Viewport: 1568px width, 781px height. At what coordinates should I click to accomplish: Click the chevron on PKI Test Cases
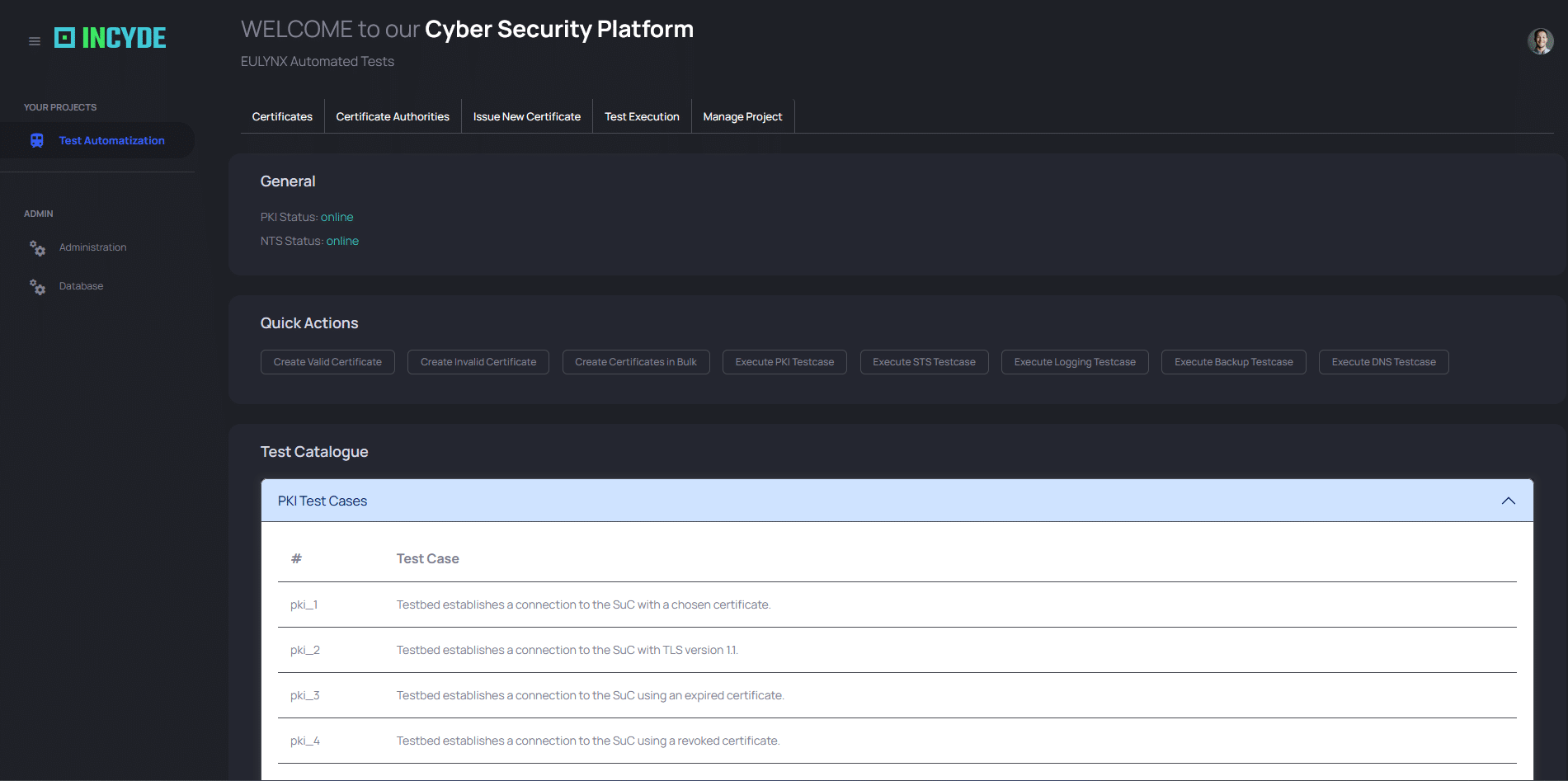pyautogui.click(x=1509, y=501)
